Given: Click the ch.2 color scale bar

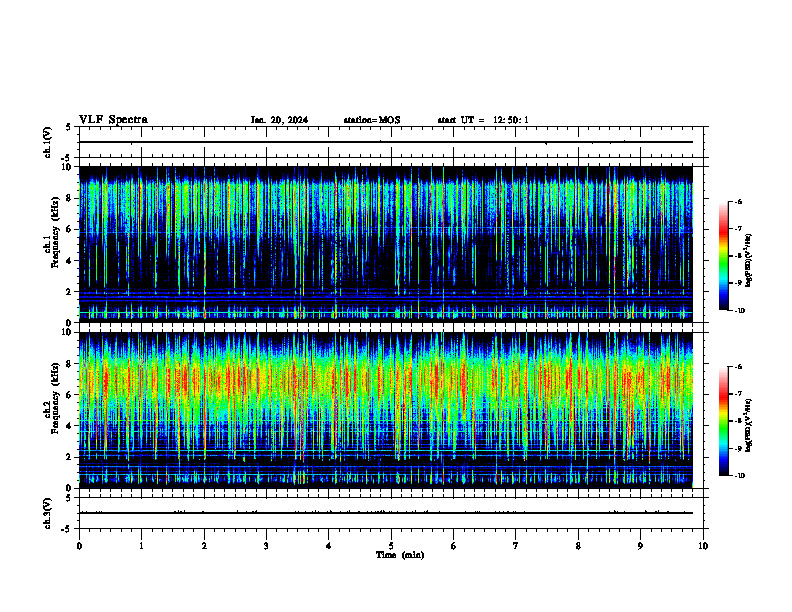Looking at the screenshot, I should (x=724, y=421).
